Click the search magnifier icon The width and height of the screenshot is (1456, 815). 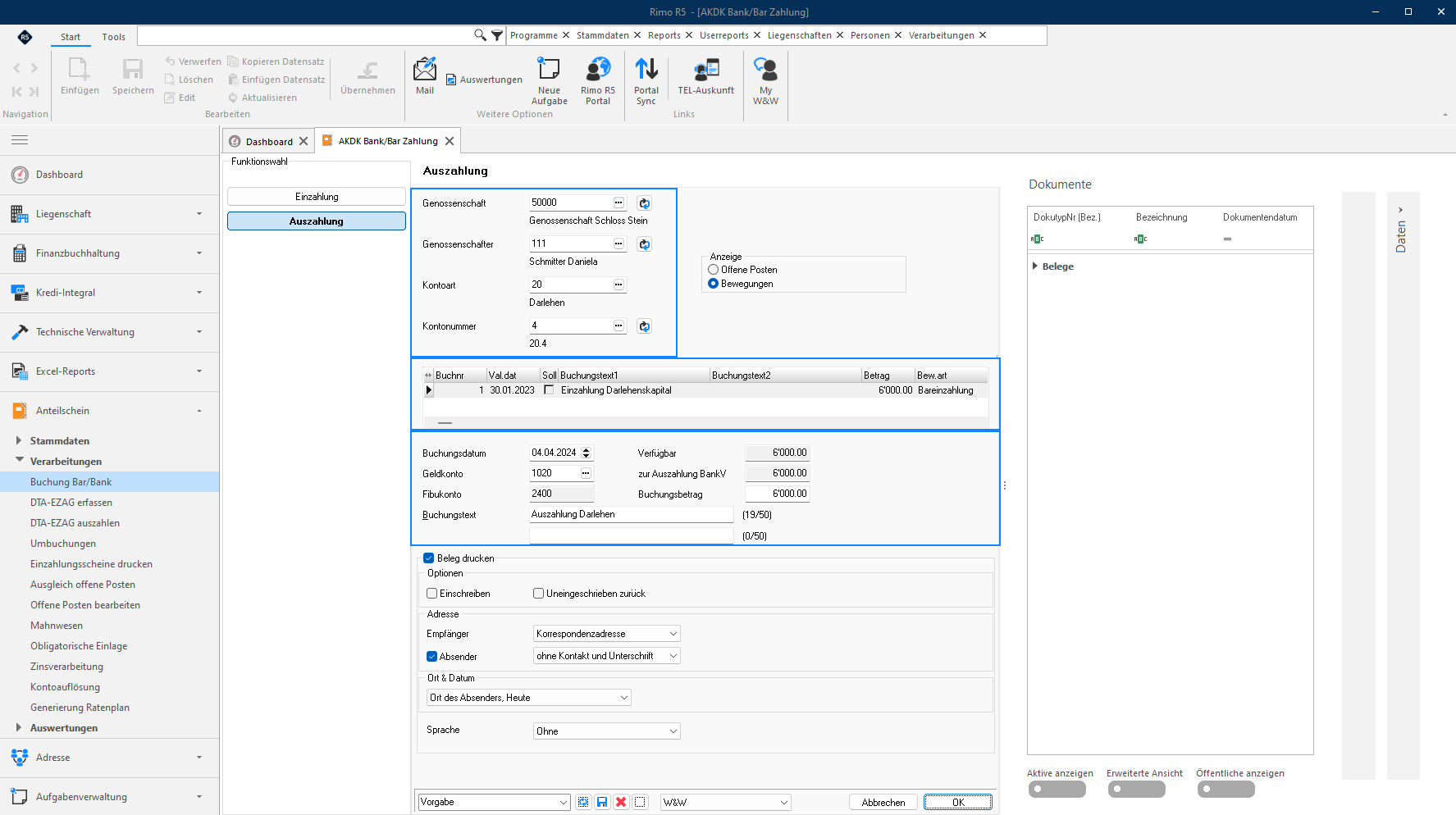tap(480, 35)
